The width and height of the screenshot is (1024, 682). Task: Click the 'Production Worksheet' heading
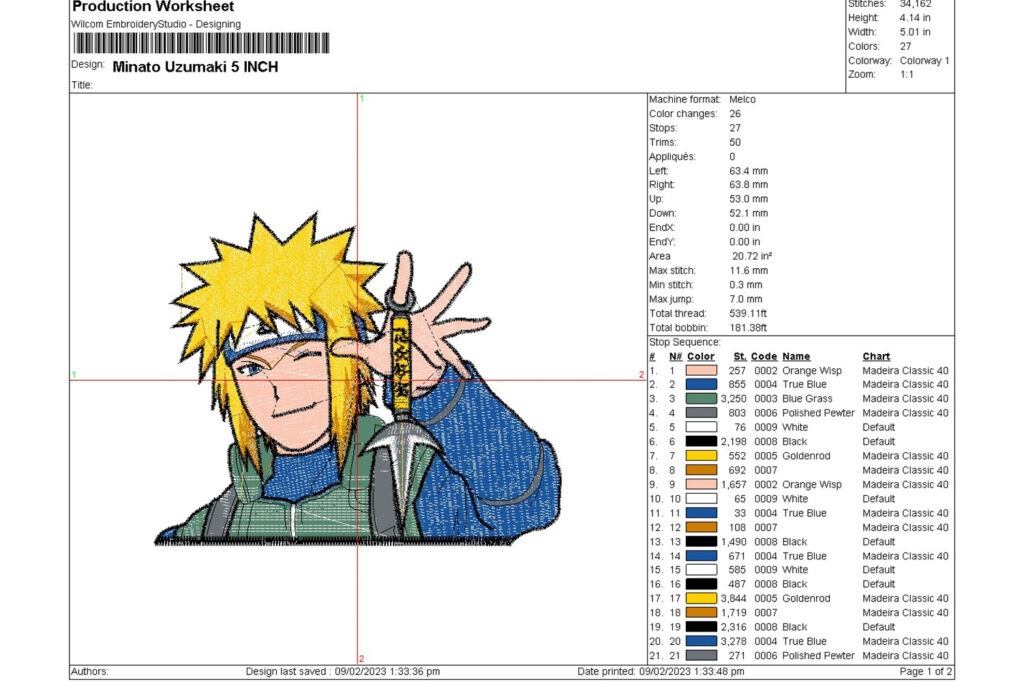pyautogui.click(x=153, y=7)
